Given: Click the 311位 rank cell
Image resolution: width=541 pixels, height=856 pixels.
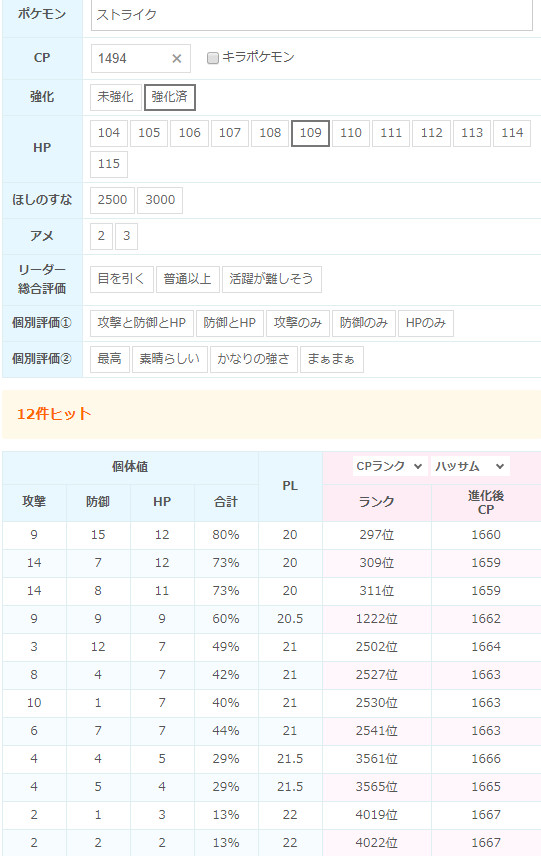Looking at the screenshot, I should (377, 591).
